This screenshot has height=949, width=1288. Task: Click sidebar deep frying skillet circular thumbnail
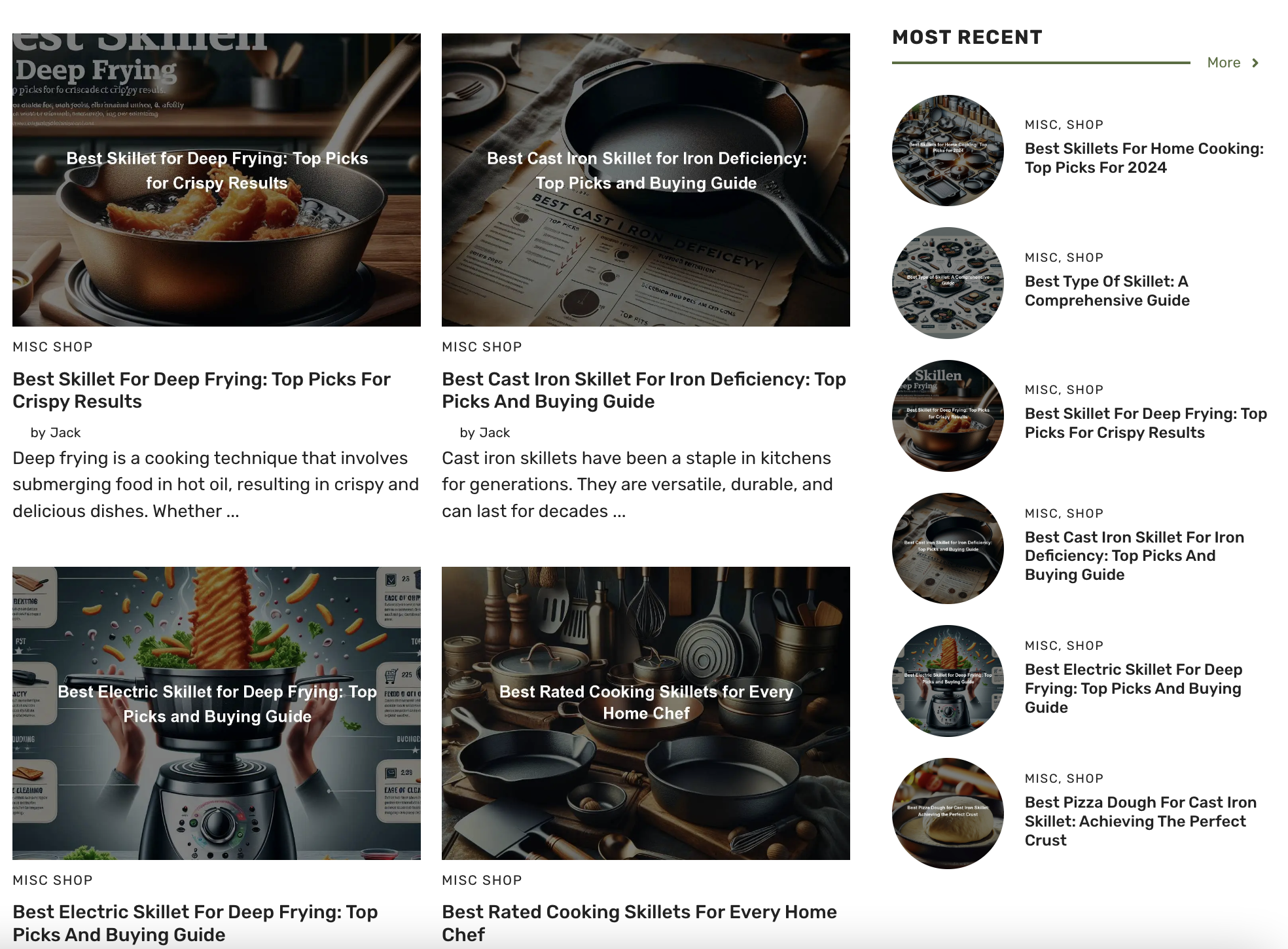pos(948,416)
